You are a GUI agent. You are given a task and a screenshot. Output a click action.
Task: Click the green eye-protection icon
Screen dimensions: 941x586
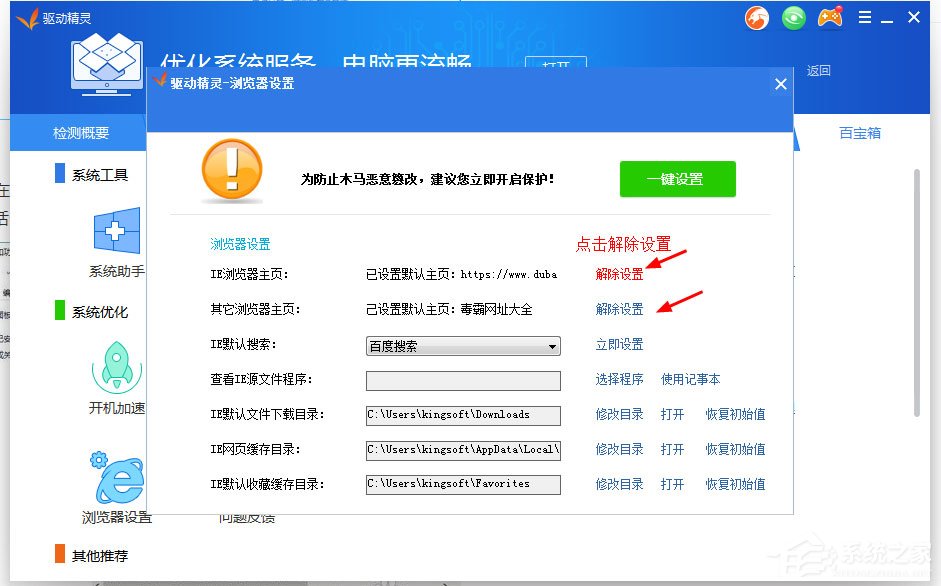click(793, 17)
